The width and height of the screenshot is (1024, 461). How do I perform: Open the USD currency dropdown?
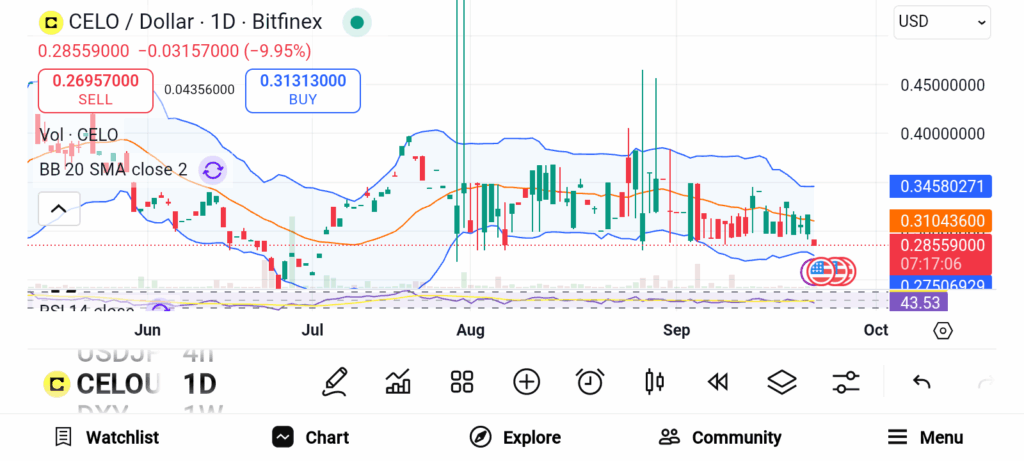point(942,21)
